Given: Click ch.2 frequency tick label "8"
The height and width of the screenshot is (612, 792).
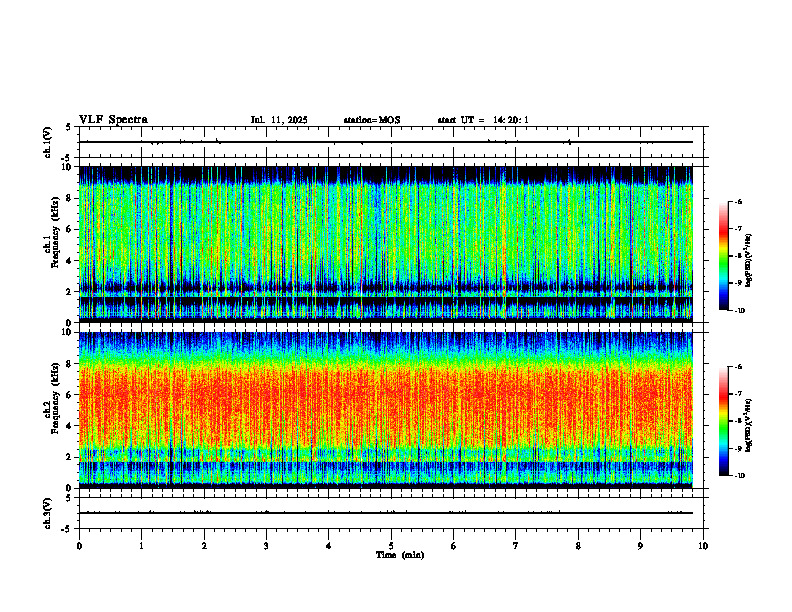Looking at the screenshot, I should (x=71, y=364).
